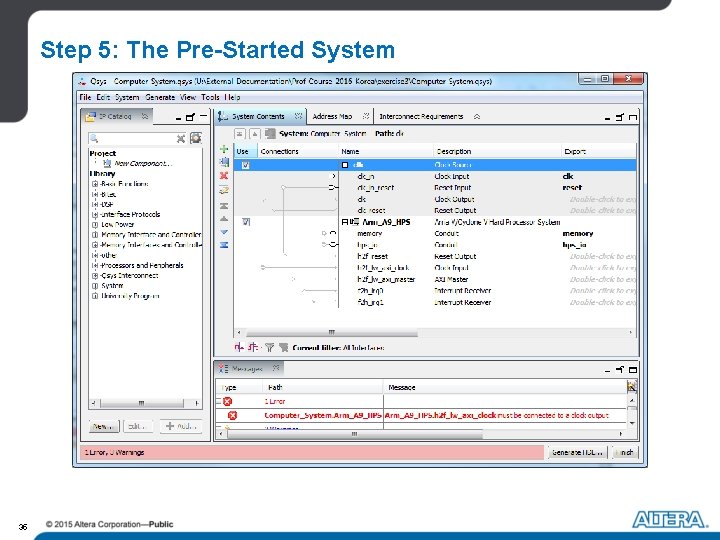Open the Help menu
Image resolution: width=720 pixels, height=540 pixels.
(x=232, y=97)
